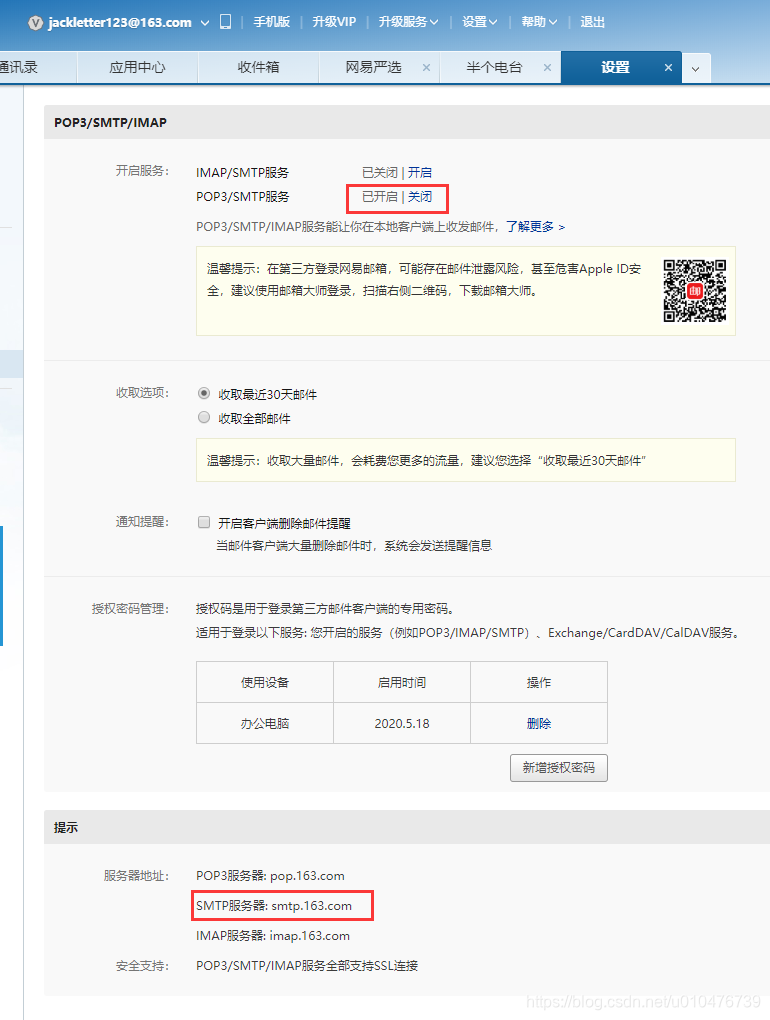Click the SMTP服务器: smtp.163.com text

[274, 906]
